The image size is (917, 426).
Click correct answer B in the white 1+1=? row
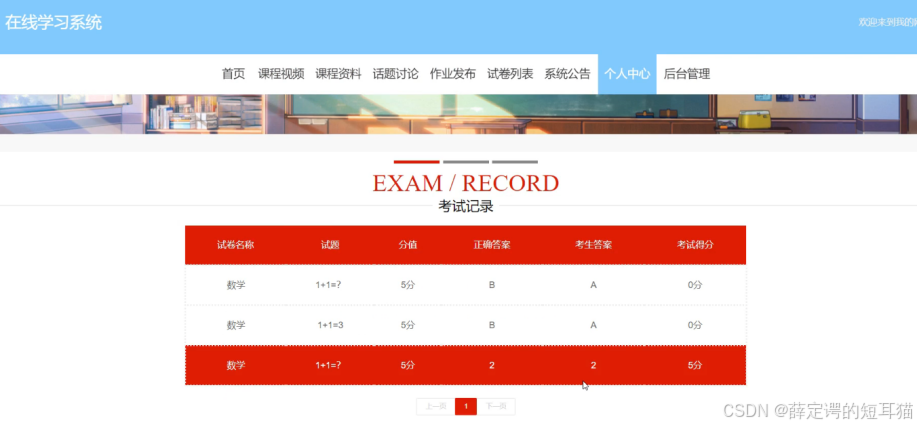pos(492,285)
